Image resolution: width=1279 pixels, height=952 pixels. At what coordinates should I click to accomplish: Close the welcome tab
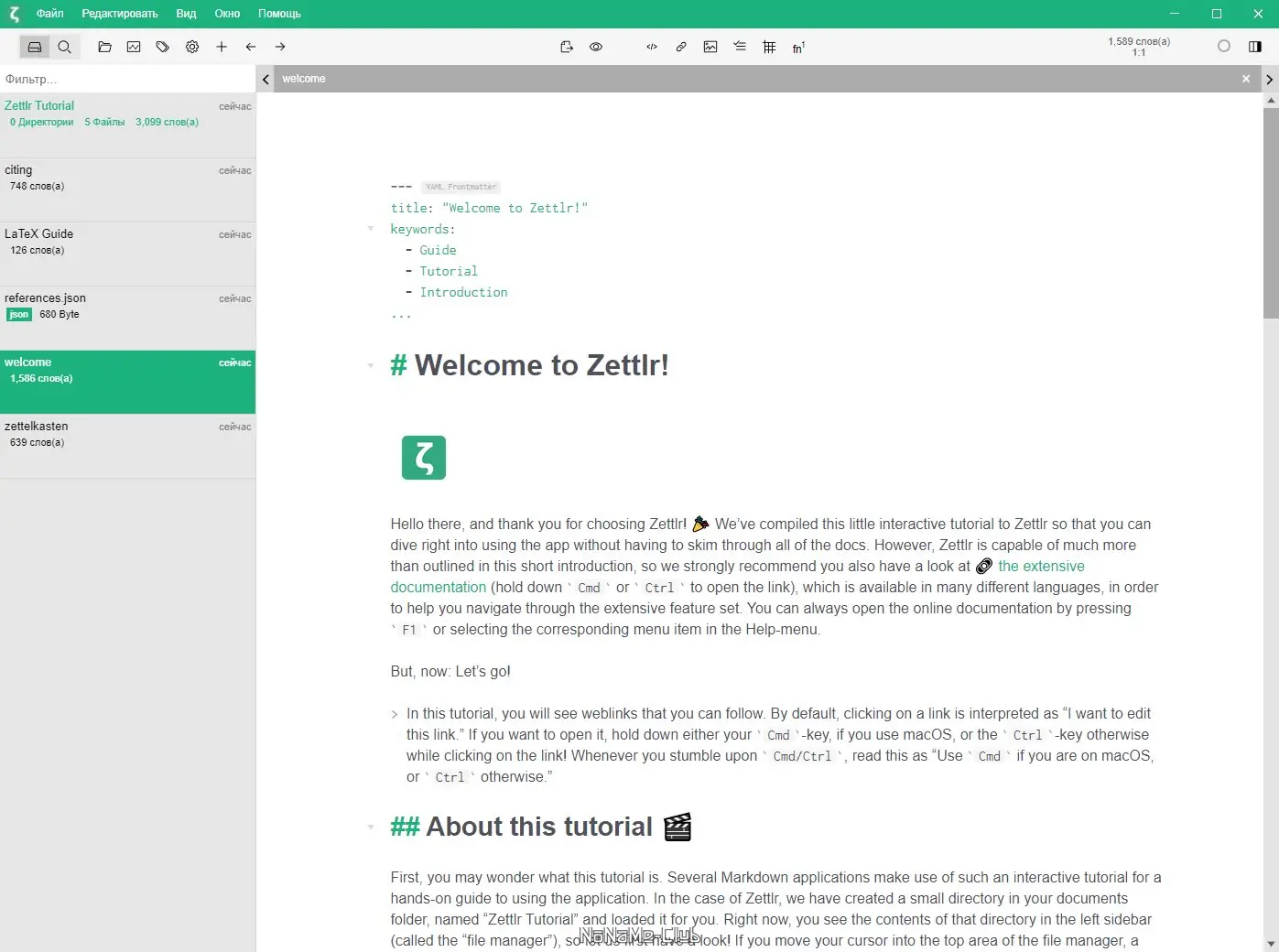[x=1246, y=79]
